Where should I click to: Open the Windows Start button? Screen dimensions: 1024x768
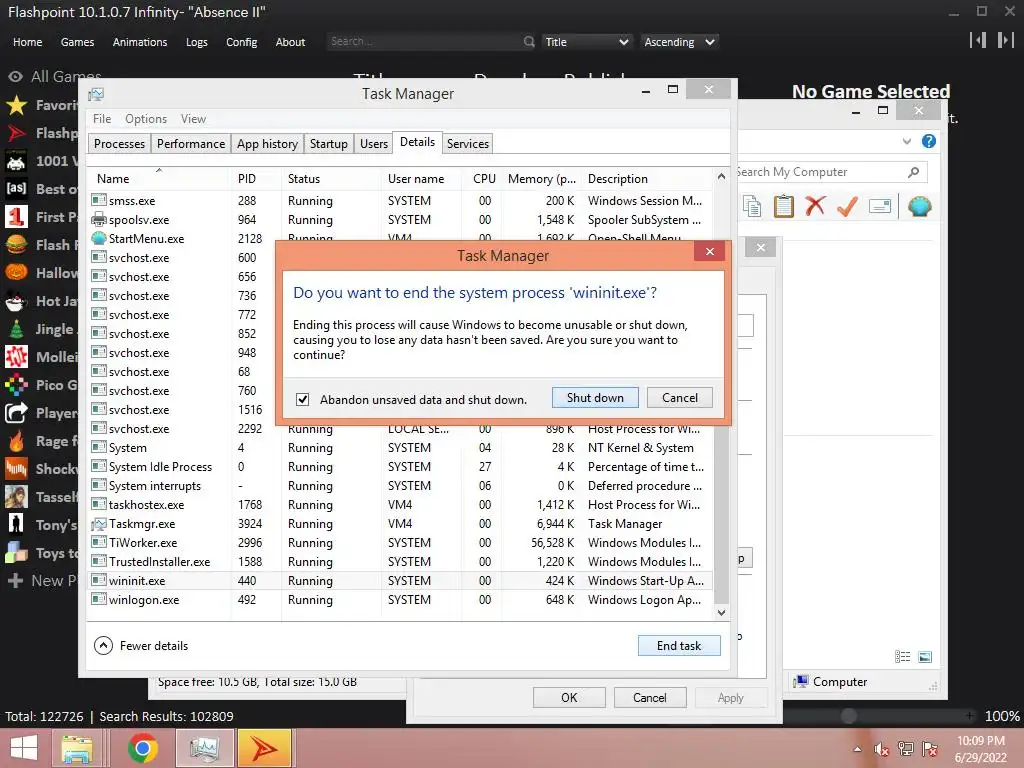click(24, 748)
